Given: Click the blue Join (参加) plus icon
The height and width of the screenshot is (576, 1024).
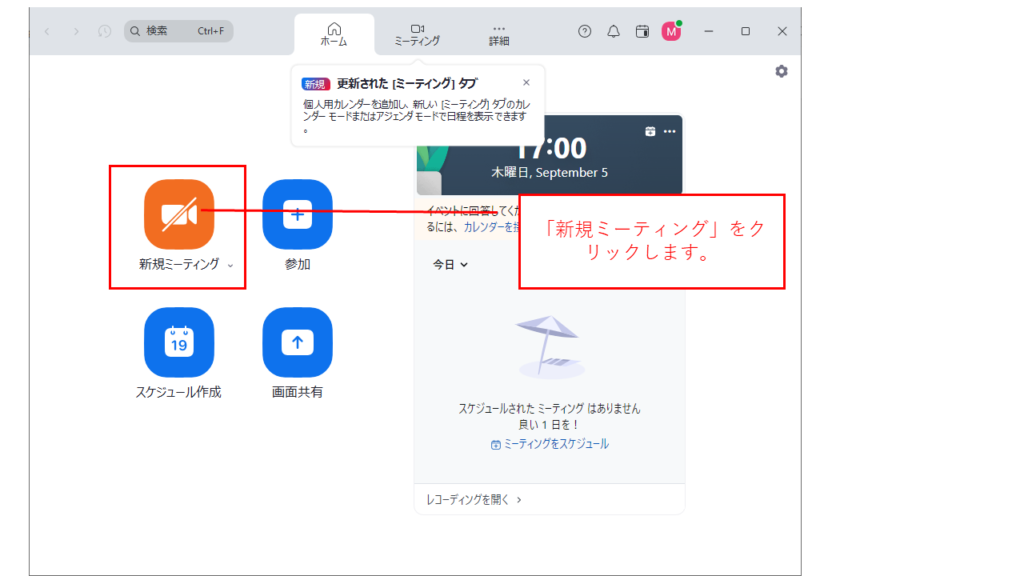Looking at the screenshot, I should click(297, 214).
